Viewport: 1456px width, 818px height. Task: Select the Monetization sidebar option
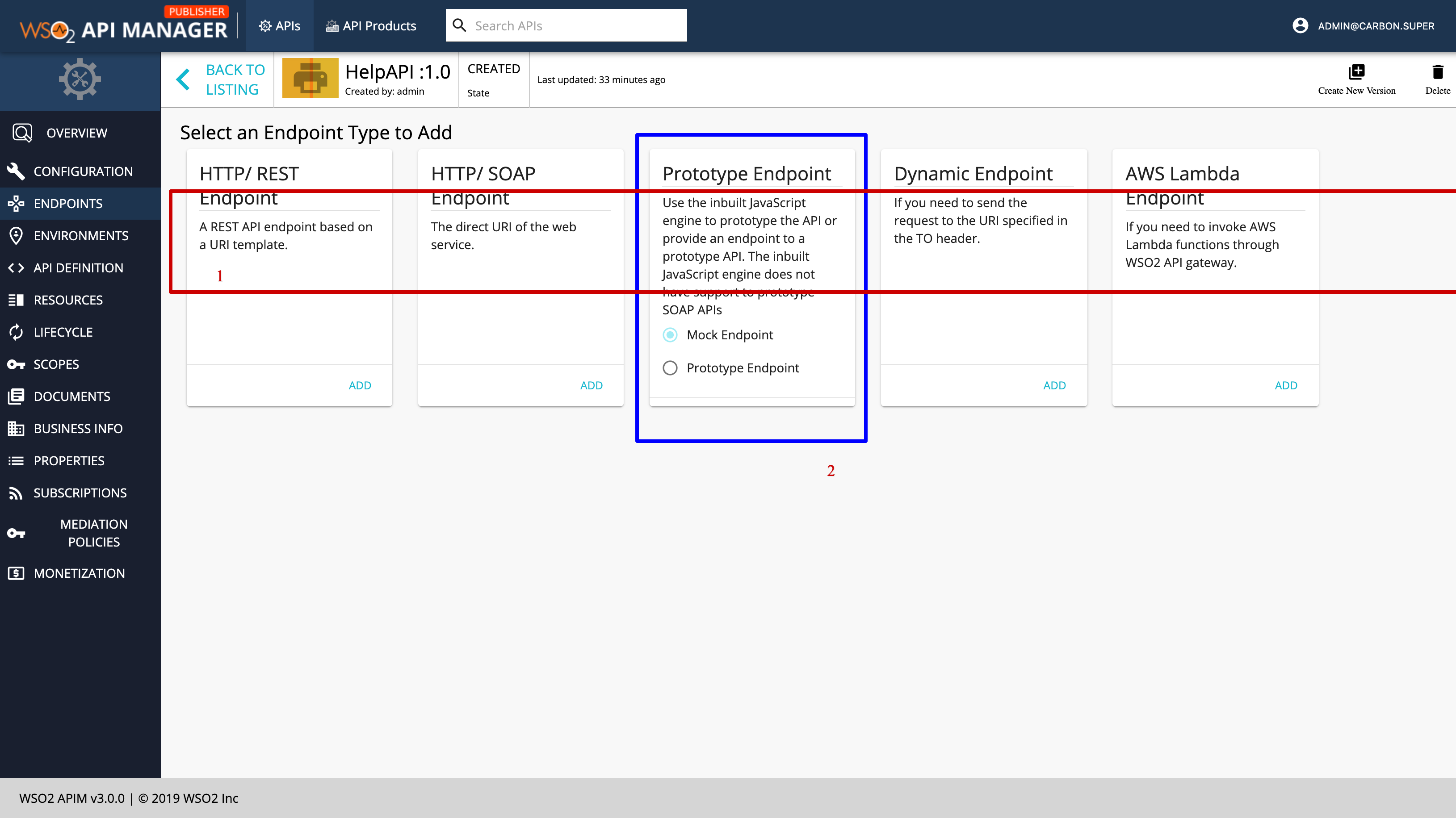point(80,572)
